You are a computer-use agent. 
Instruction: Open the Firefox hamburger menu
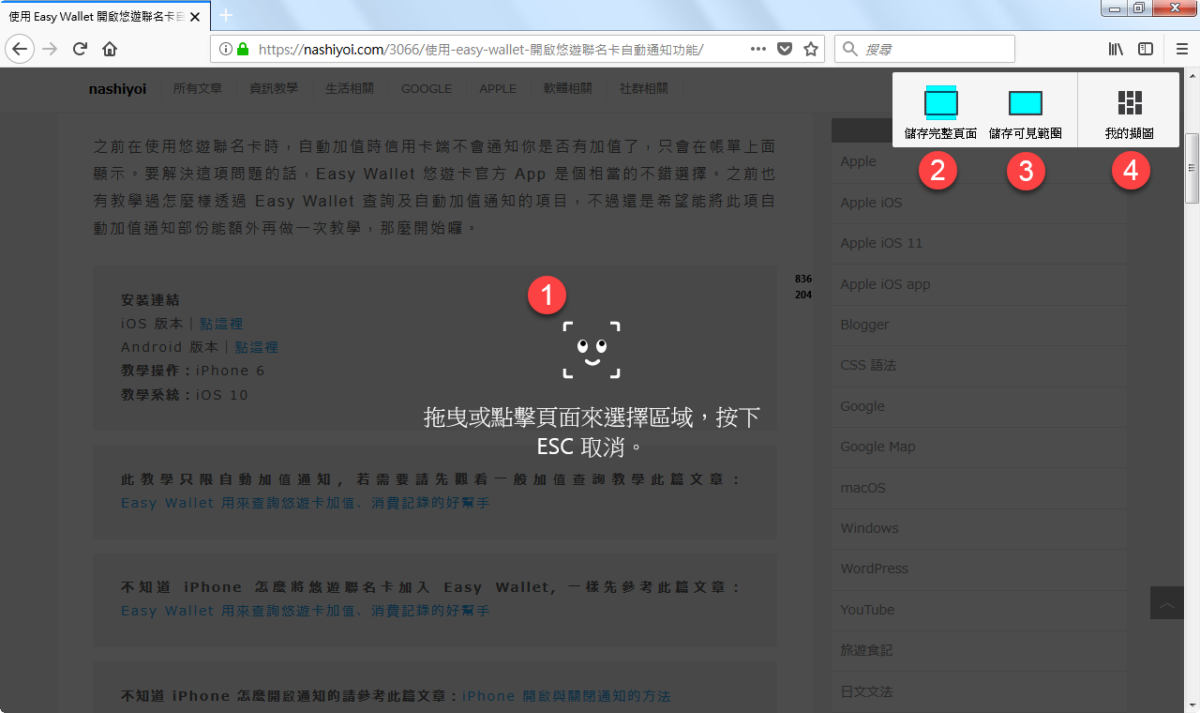click(x=1181, y=48)
